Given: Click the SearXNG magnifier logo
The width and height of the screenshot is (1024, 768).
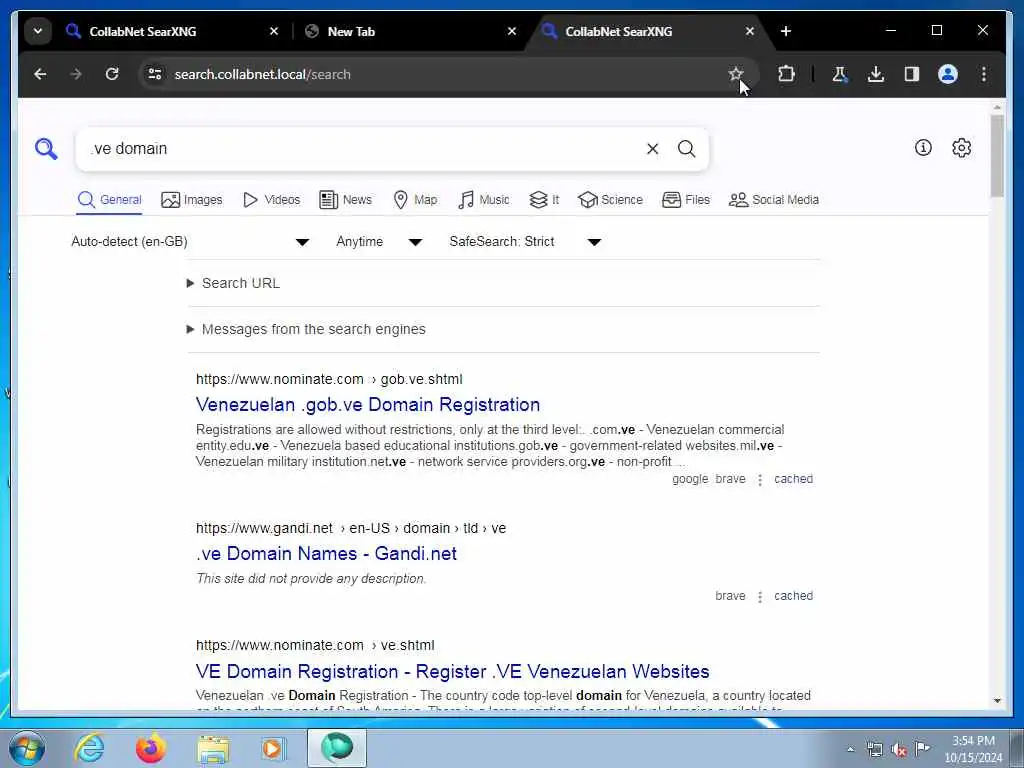Looking at the screenshot, I should [46, 149].
